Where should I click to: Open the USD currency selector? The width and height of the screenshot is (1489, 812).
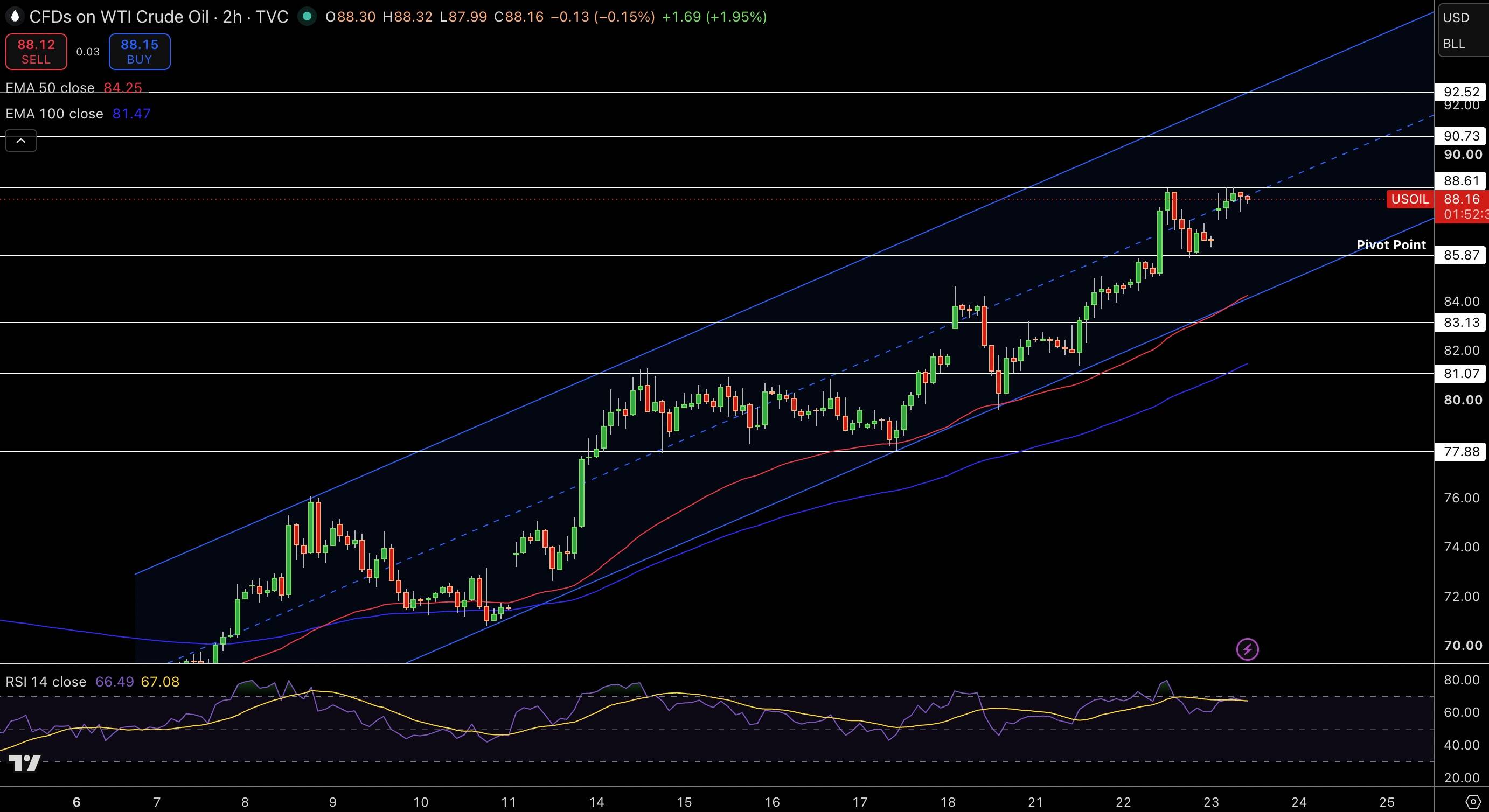coord(1456,17)
